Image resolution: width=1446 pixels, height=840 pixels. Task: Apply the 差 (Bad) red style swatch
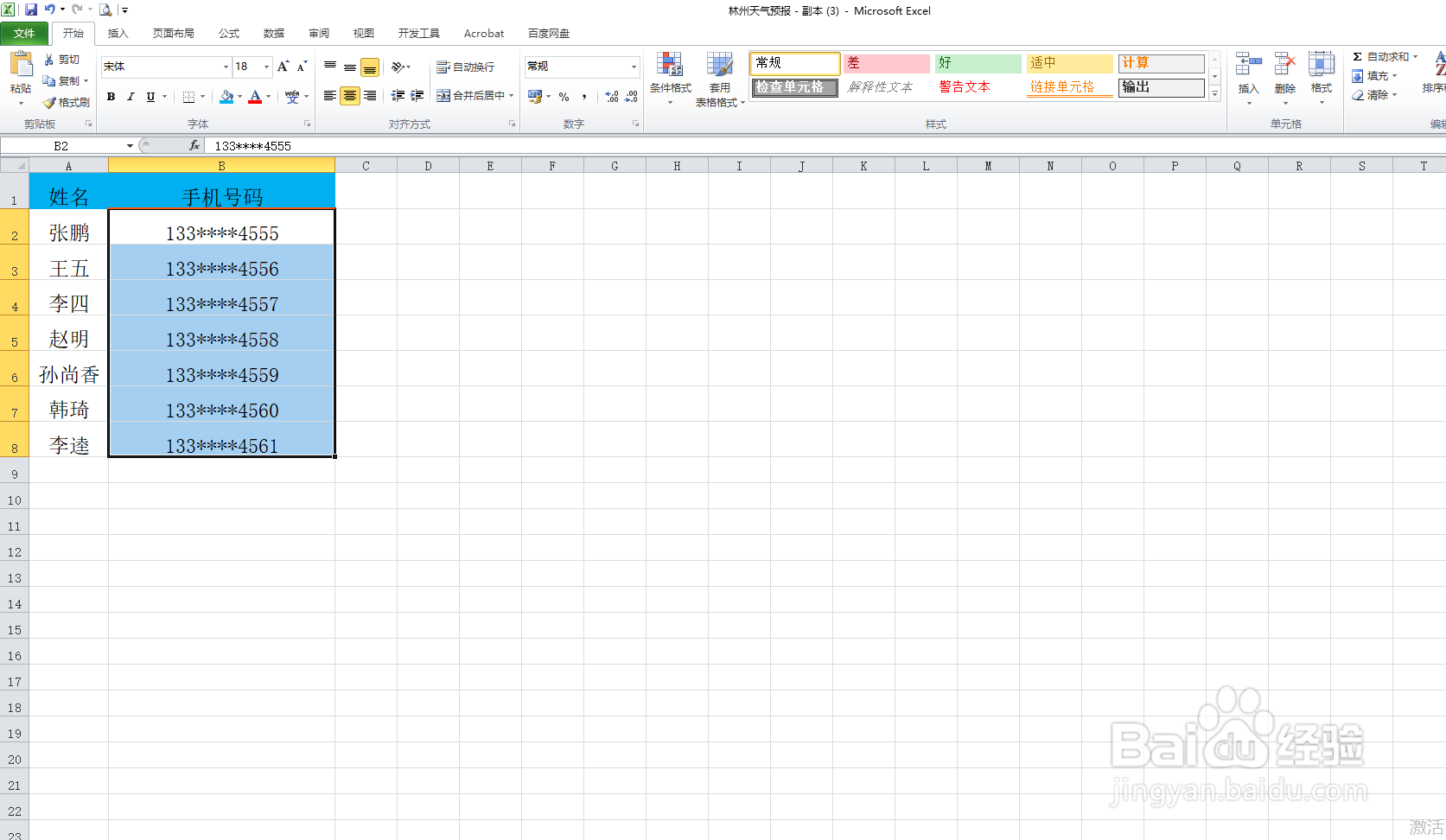coord(886,63)
